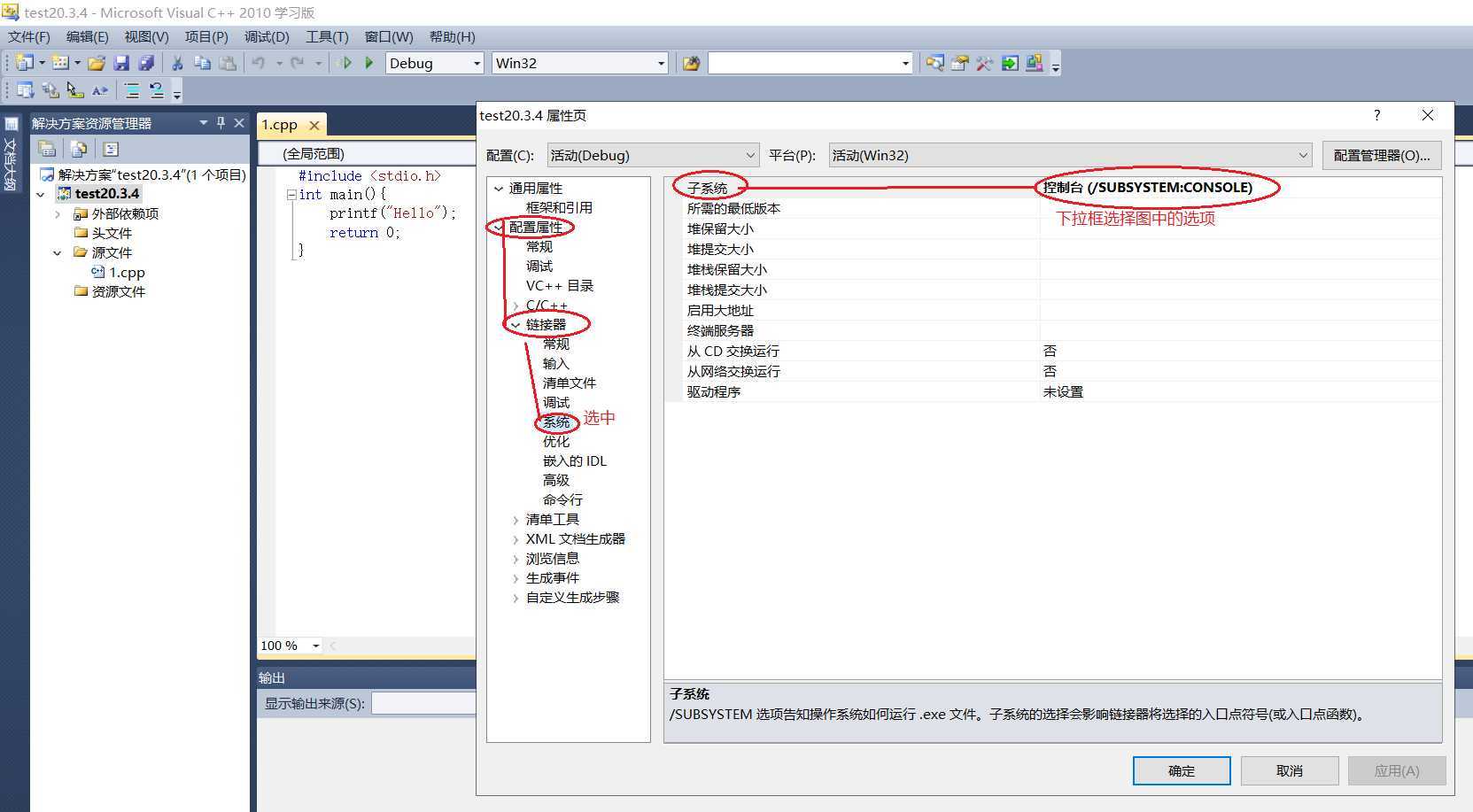Open the Toolbox hammer-and-wrench icon
The height and width of the screenshot is (812, 1473).
click(984, 63)
